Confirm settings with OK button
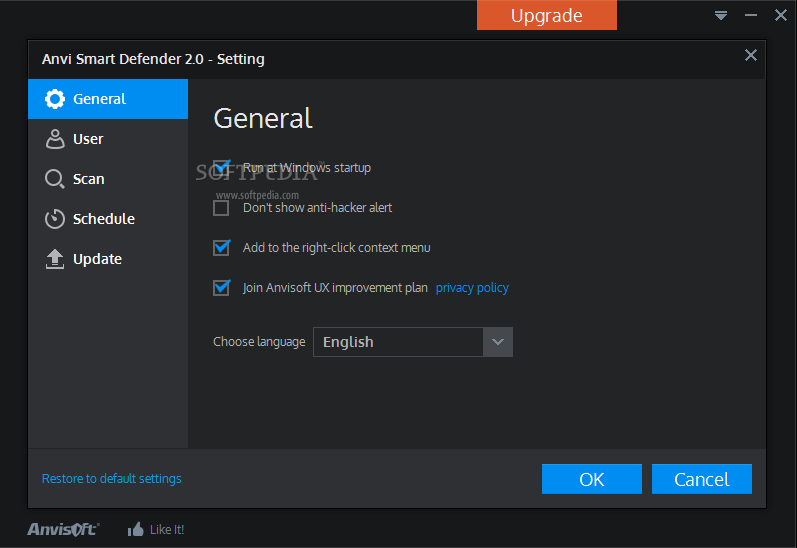797x548 pixels. point(592,479)
